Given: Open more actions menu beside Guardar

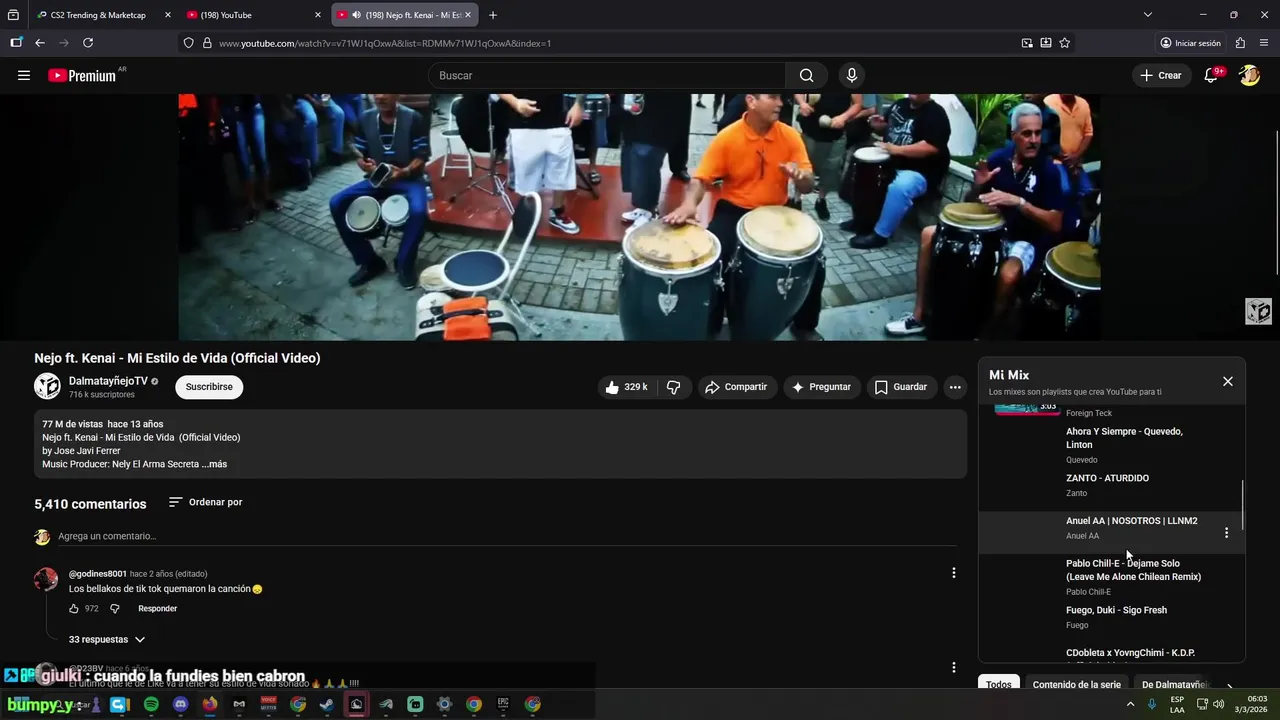Looking at the screenshot, I should tap(955, 387).
